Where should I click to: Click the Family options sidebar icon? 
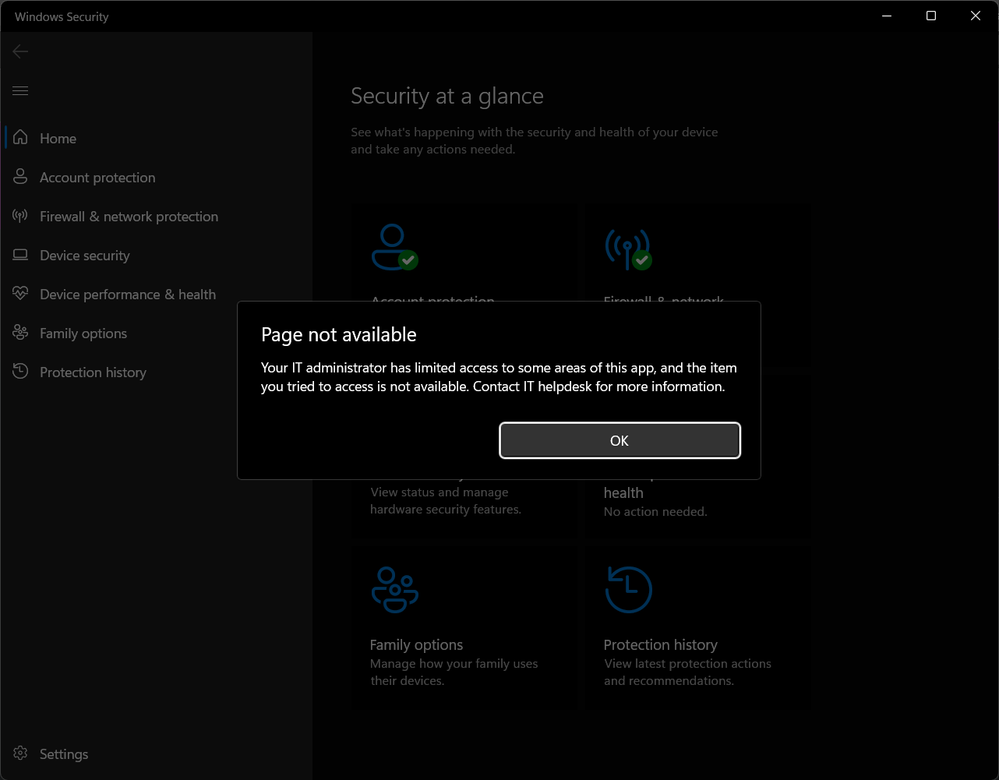20,333
